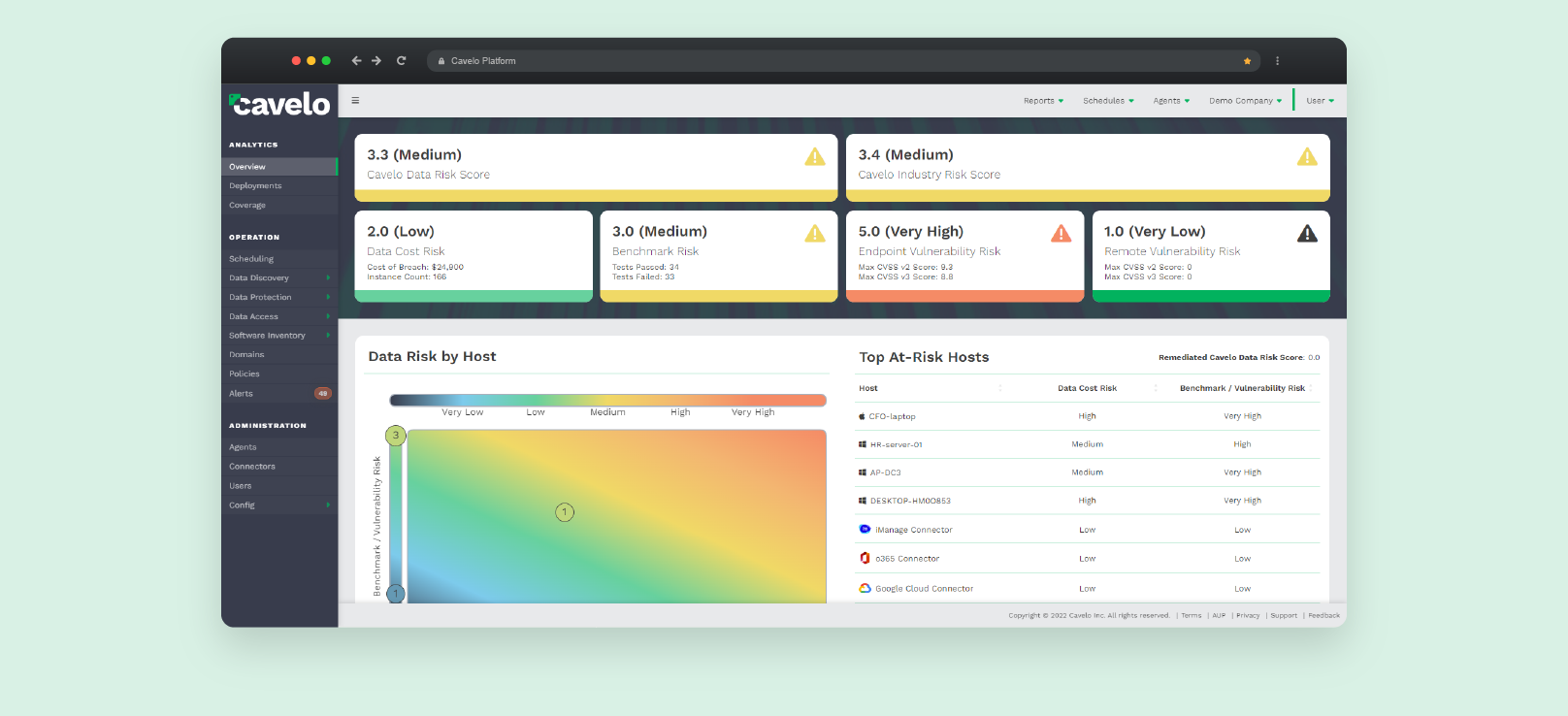Sort the table by Data Cost Risk column
This screenshot has height=716, width=1568.
(1088, 388)
